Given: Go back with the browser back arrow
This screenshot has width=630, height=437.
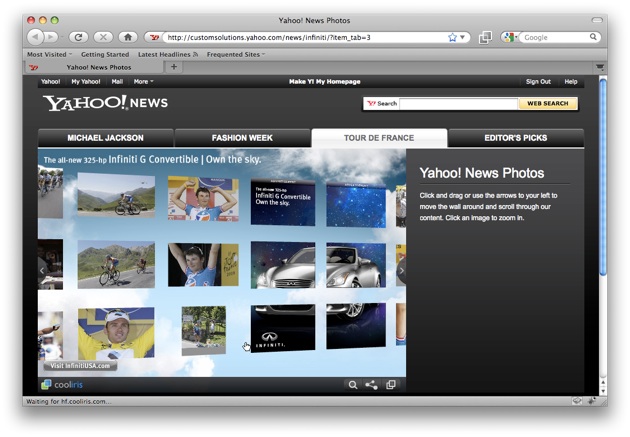Looking at the screenshot, I should (x=35, y=37).
